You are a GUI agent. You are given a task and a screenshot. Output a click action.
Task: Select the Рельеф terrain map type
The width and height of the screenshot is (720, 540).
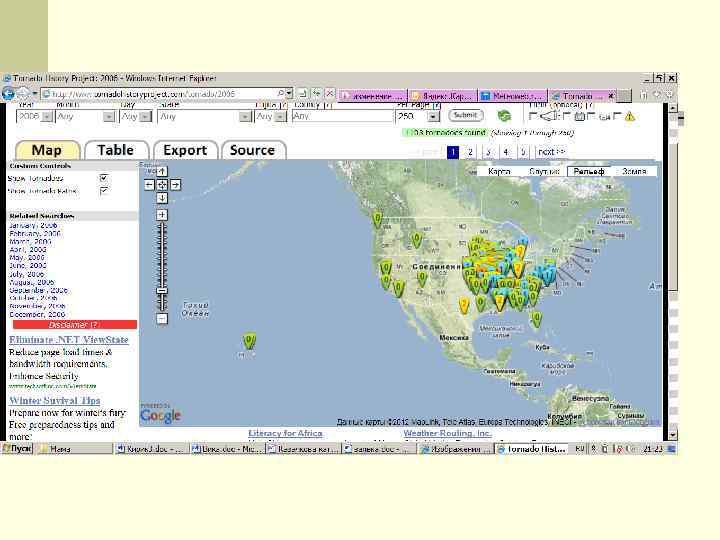click(x=589, y=171)
